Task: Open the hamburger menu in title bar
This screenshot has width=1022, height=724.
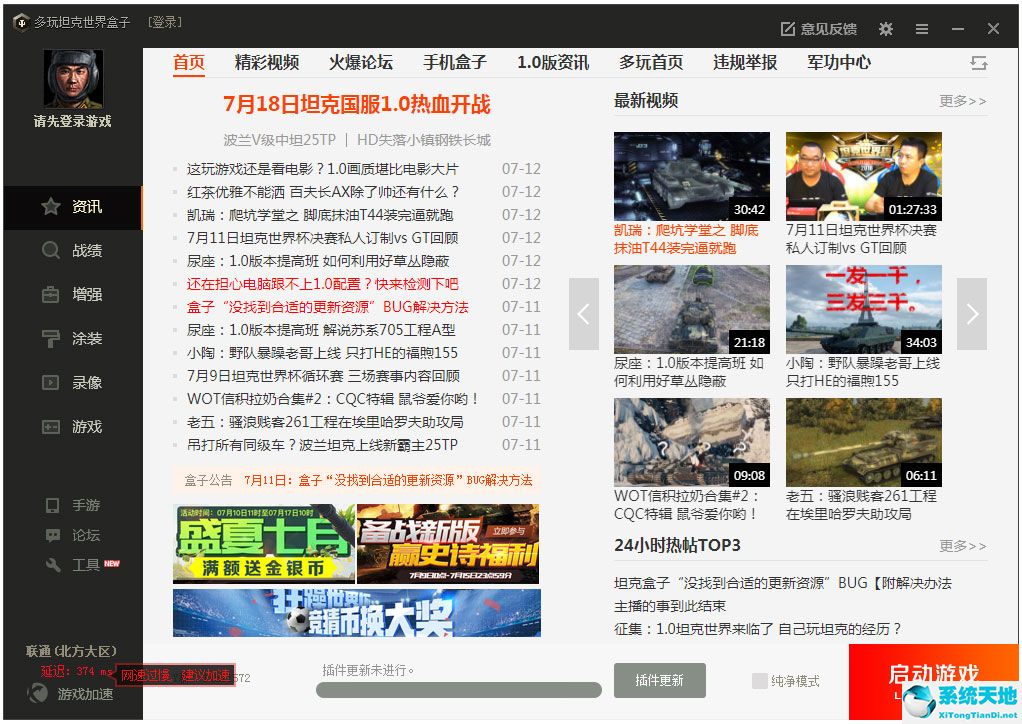Action: coord(922,29)
